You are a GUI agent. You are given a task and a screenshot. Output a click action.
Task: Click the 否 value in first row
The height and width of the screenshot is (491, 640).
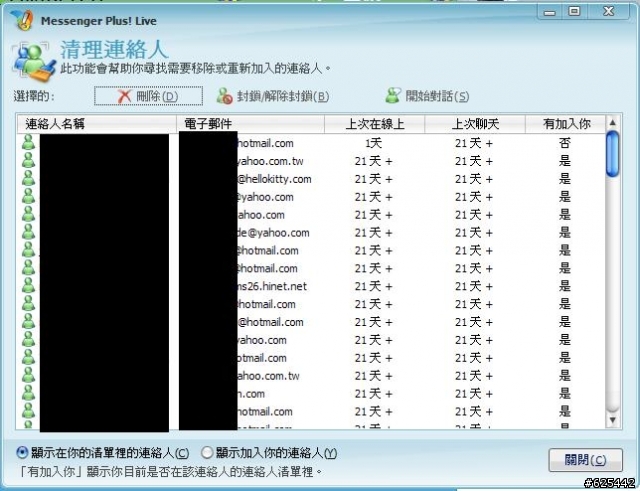(564, 143)
